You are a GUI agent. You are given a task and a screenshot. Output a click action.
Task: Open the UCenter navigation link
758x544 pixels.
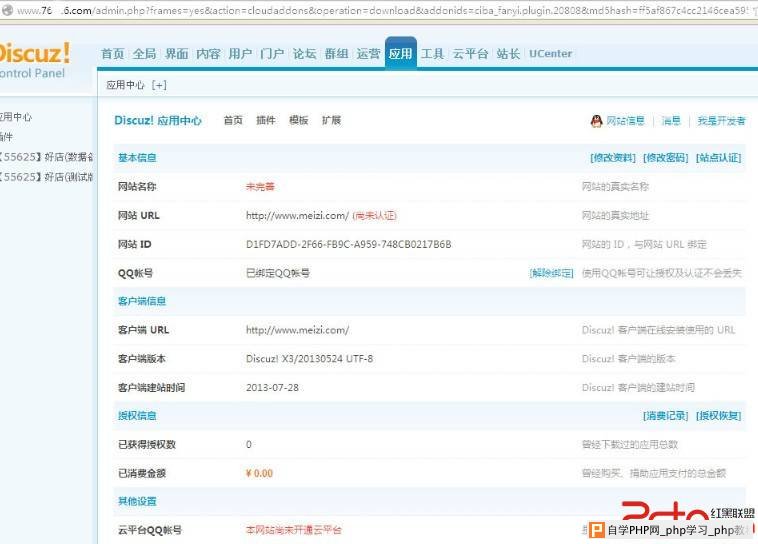pos(550,54)
